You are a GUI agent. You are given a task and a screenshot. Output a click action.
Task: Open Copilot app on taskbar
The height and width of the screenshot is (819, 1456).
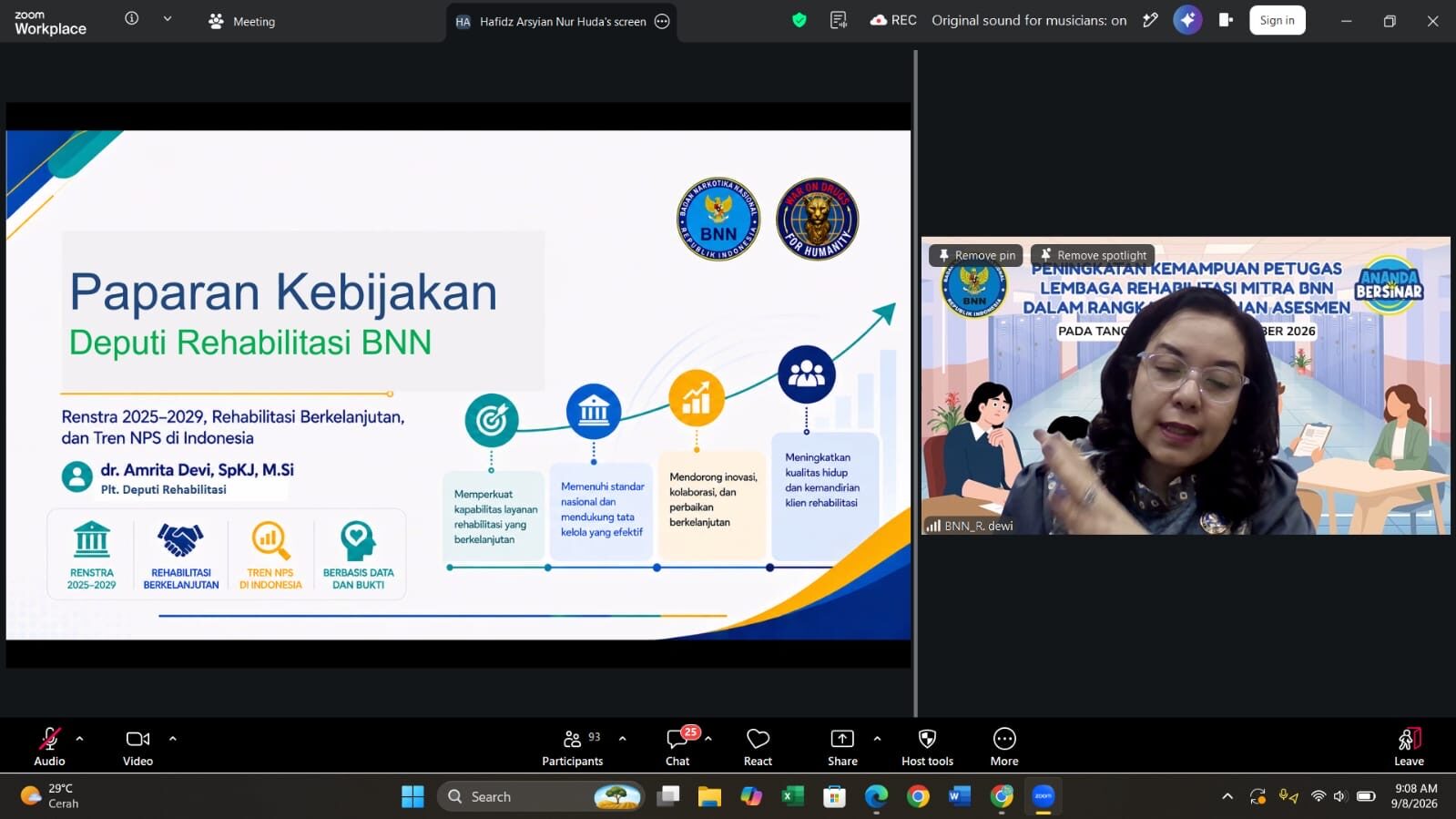point(751,796)
